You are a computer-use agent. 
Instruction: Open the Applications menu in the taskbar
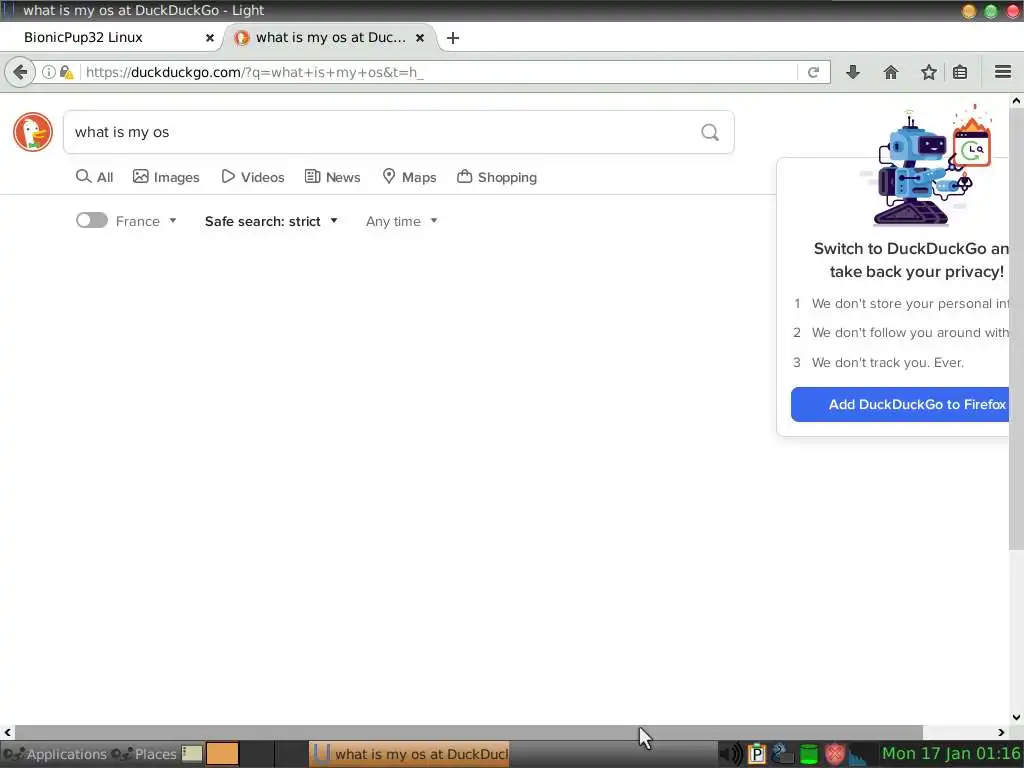click(56, 754)
